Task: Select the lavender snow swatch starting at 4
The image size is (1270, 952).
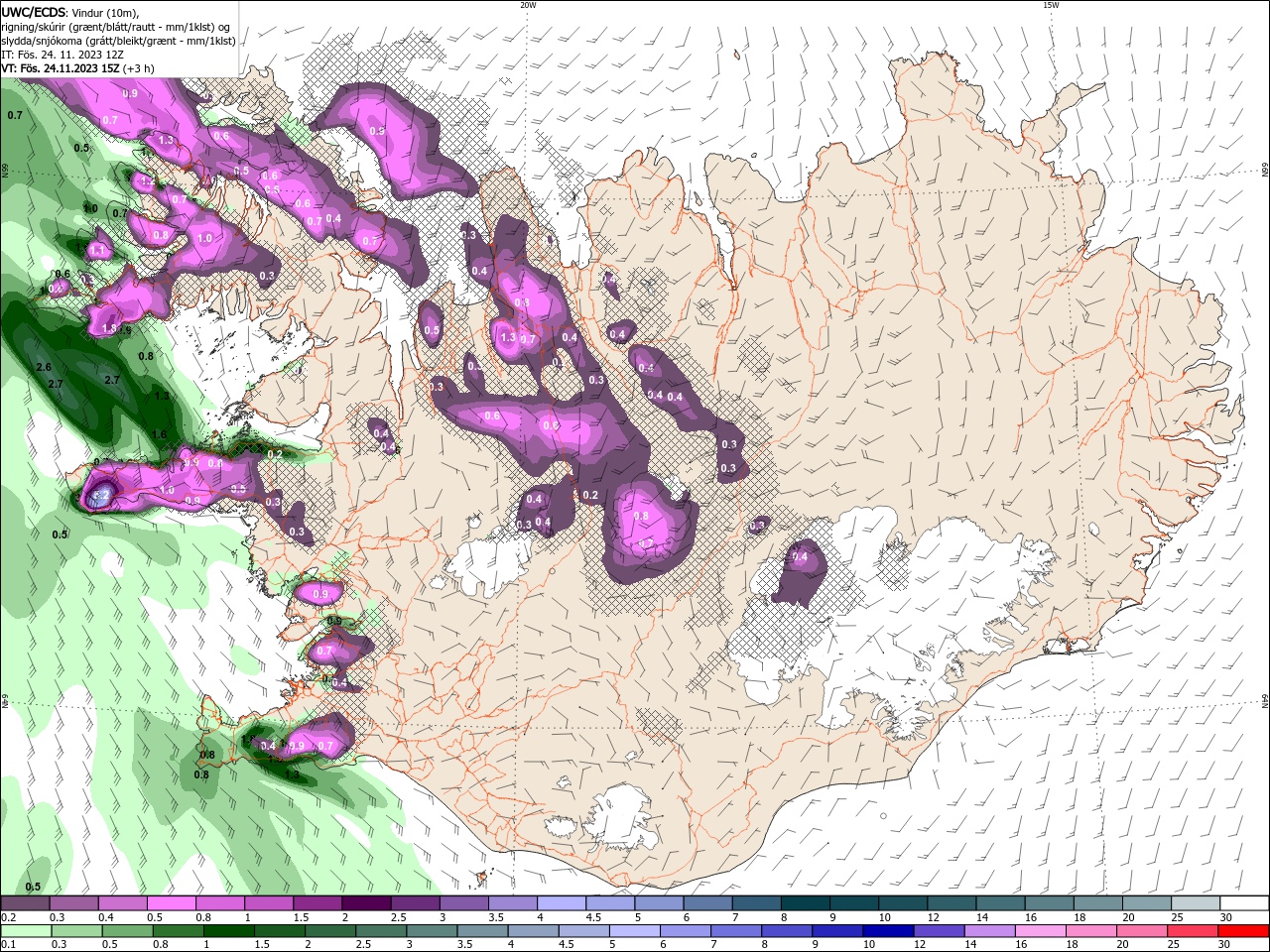Action: pyautogui.click(x=560, y=903)
